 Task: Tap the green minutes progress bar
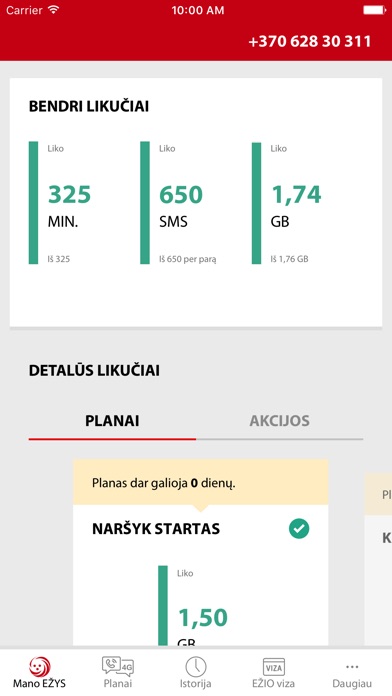(x=33, y=203)
